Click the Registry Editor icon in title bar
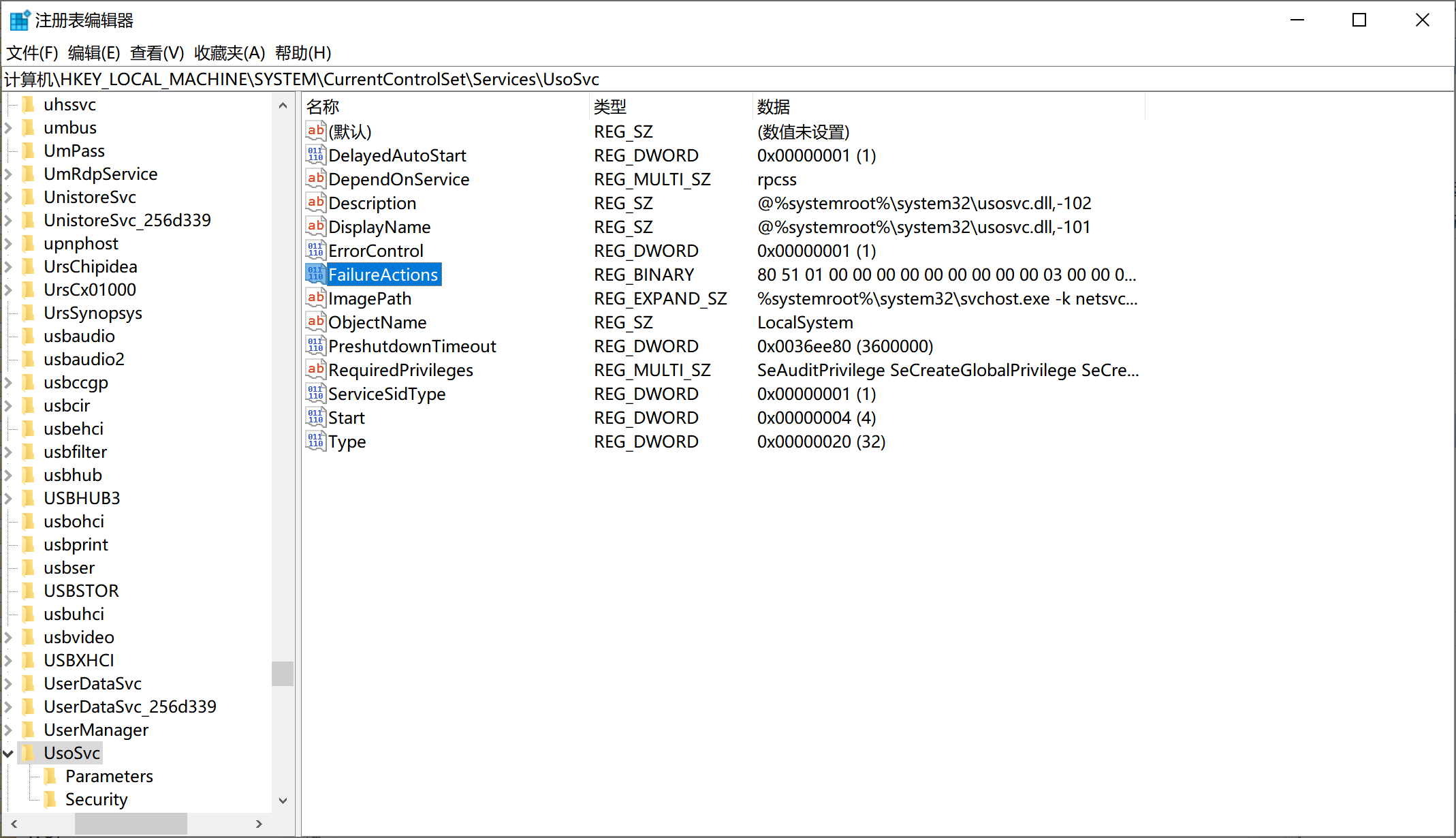 (x=18, y=20)
